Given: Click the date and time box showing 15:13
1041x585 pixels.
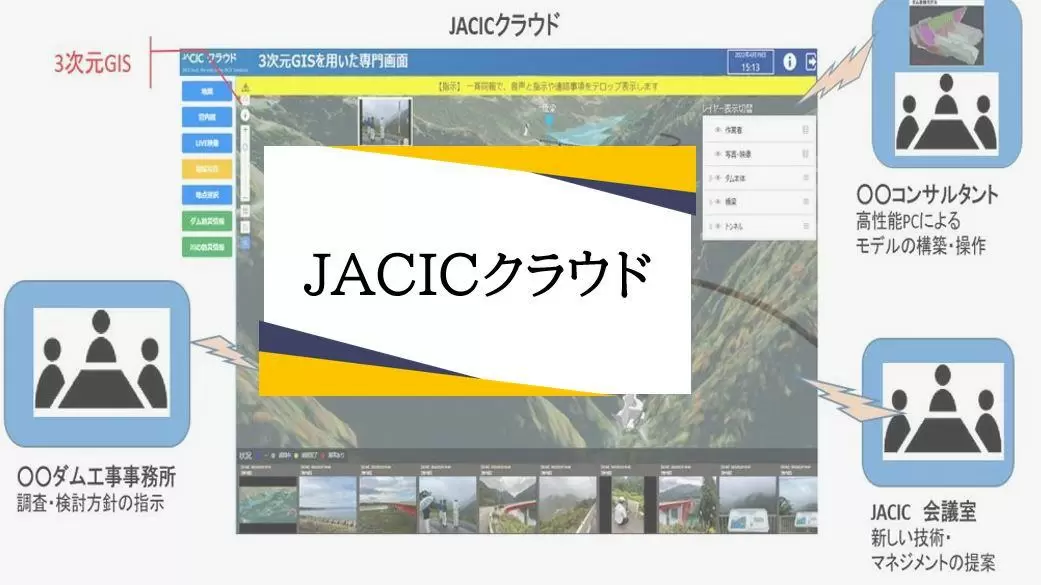Looking at the screenshot, I should (x=750, y=62).
